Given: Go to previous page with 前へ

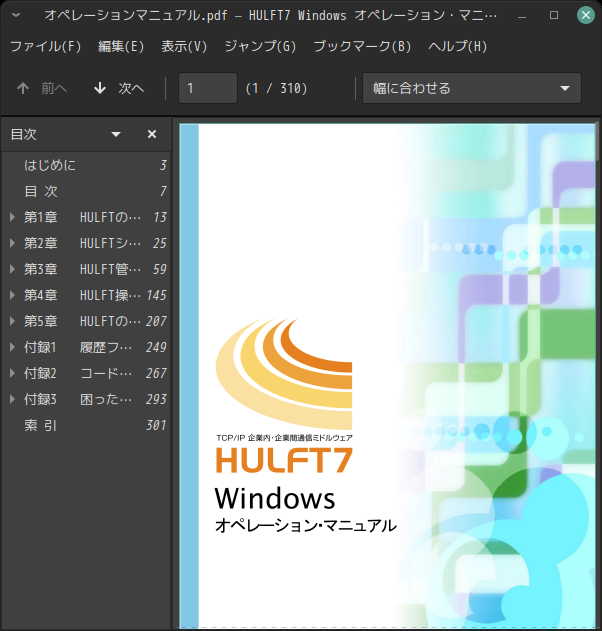Looking at the screenshot, I should (x=42, y=88).
